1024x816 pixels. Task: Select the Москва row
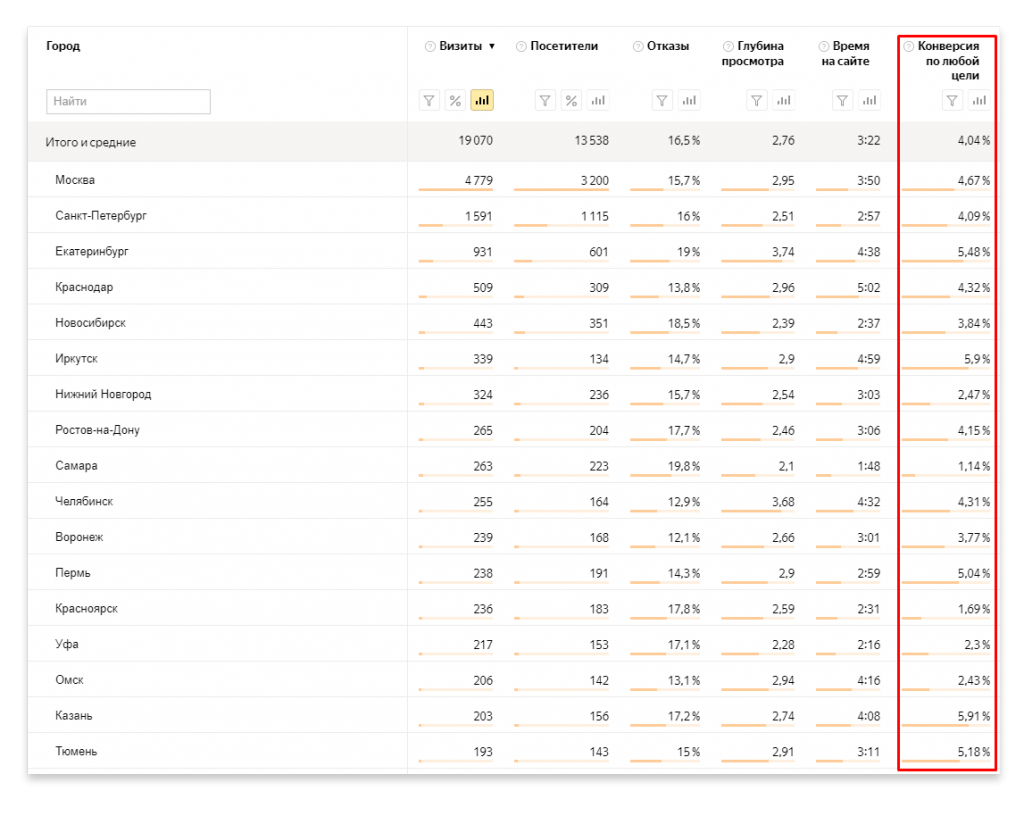(x=513, y=180)
